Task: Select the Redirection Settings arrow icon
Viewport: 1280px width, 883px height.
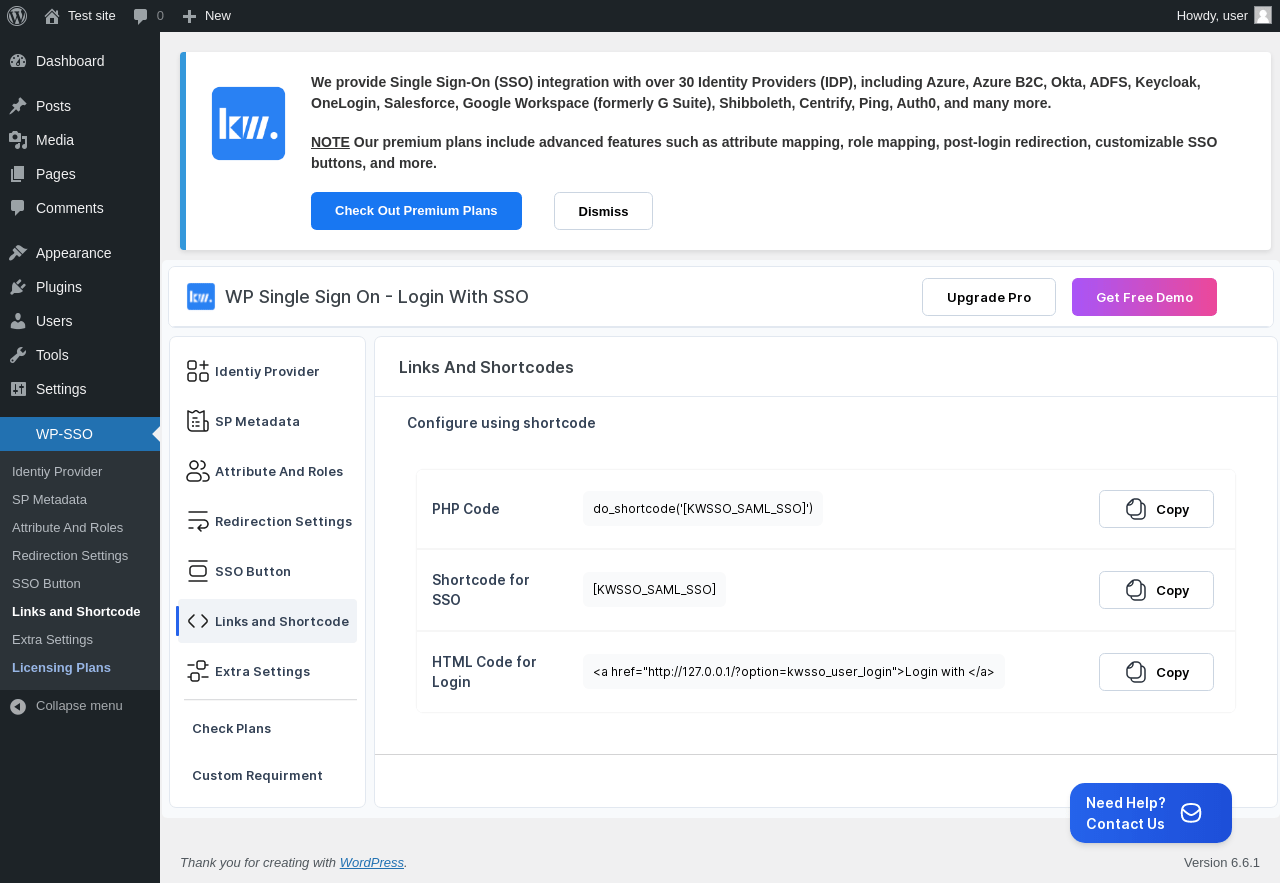Action: point(198,521)
